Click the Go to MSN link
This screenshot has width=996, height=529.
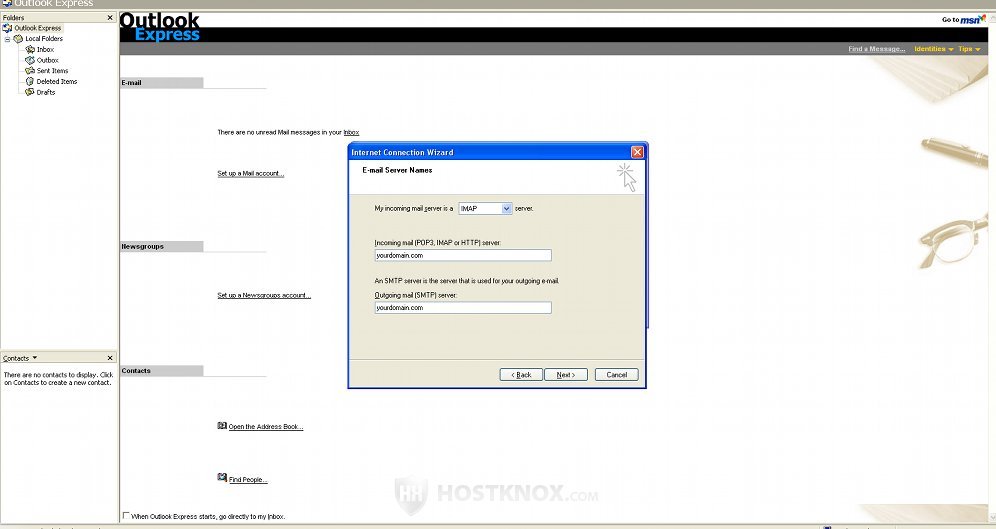(963, 20)
